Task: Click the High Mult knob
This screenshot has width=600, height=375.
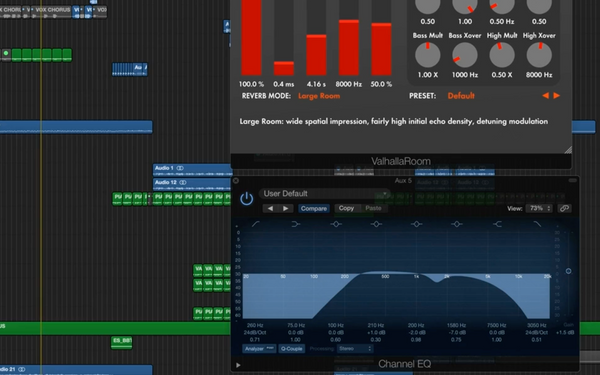Action: coord(502,55)
